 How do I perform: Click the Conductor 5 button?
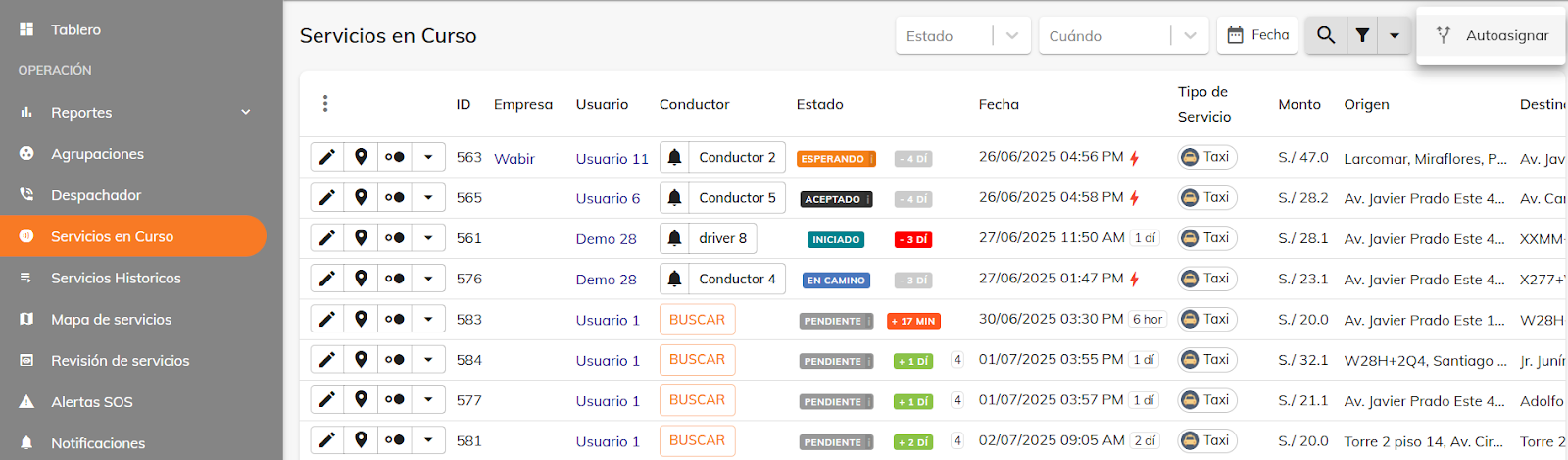[737, 197]
